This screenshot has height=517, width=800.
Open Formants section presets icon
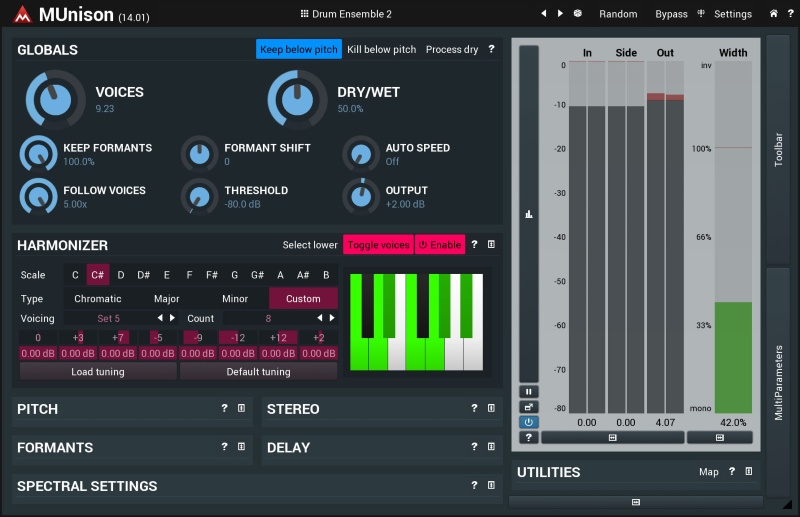tap(241, 447)
